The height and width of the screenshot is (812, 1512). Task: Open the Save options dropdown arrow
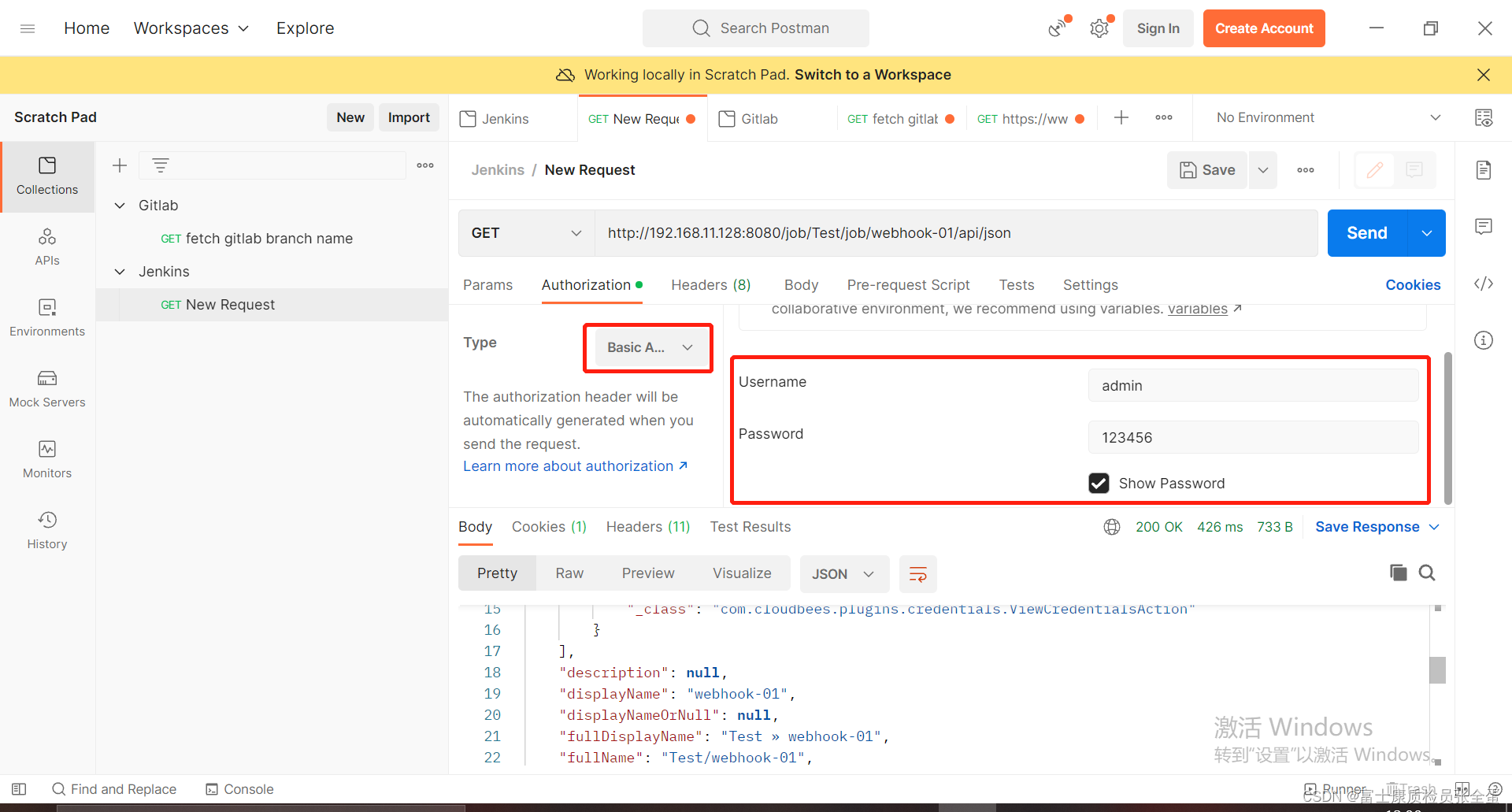(x=1263, y=170)
